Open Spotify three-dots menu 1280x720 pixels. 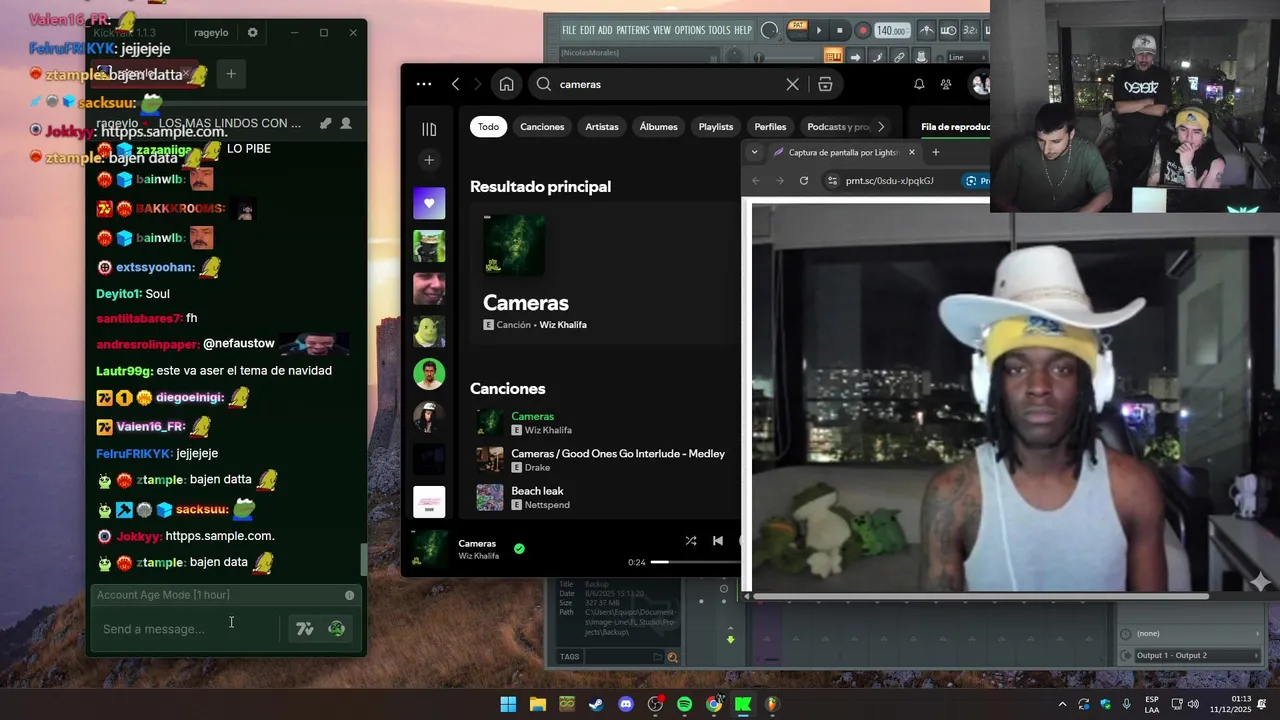click(424, 84)
